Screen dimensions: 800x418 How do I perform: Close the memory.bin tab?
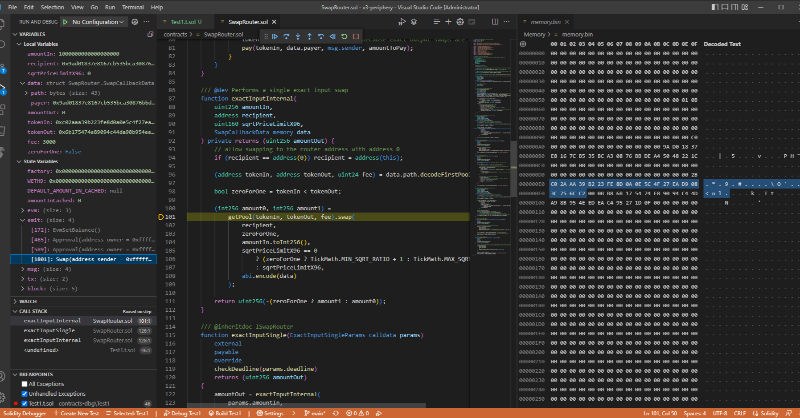pos(566,22)
